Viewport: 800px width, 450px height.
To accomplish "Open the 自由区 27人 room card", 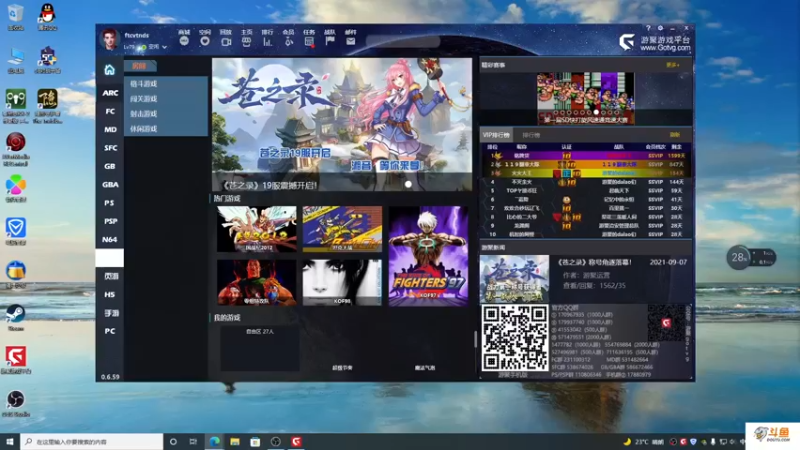I will (x=260, y=349).
